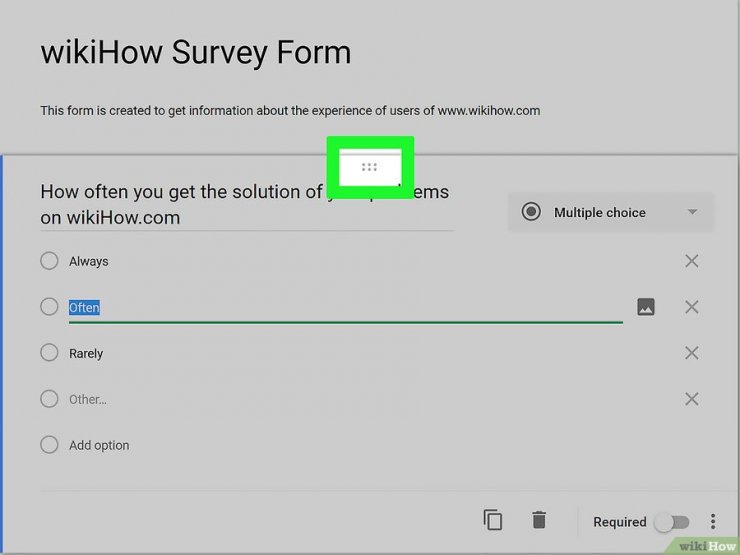This screenshot has width=740, height=555.
Task: Select the Often radio button
Action: click(49, 307)
